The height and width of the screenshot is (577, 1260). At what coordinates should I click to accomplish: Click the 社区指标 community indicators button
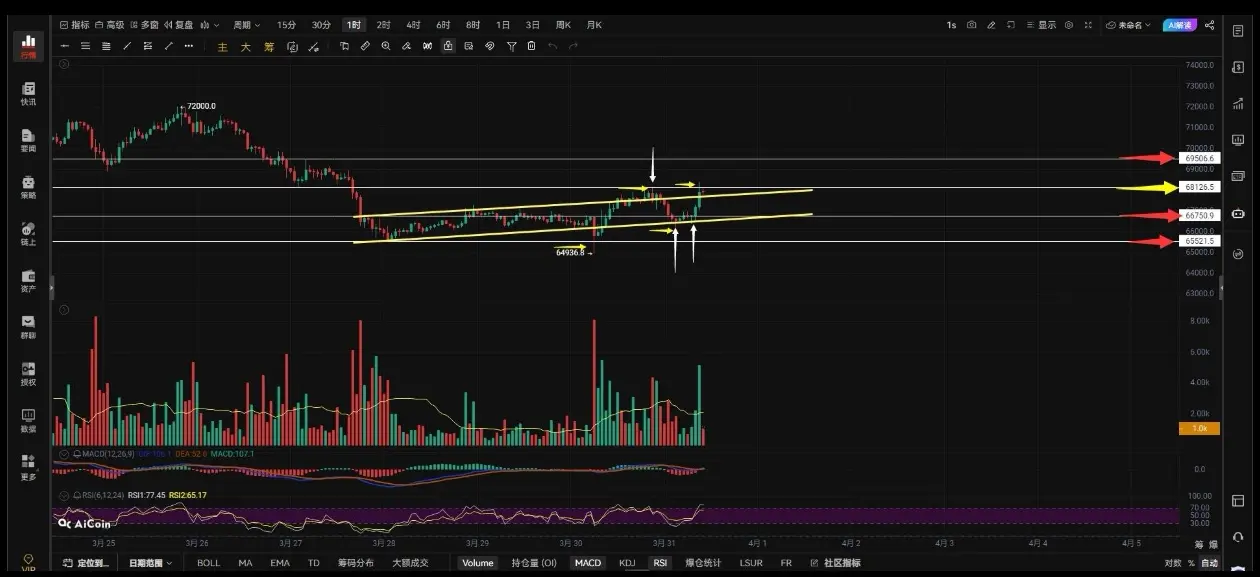point(836,563)
